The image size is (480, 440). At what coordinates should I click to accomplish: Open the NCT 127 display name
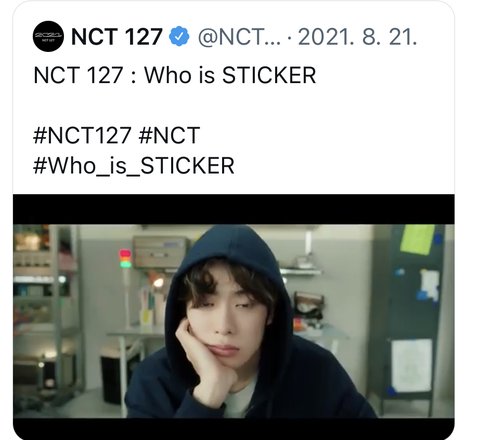[117, 36]
